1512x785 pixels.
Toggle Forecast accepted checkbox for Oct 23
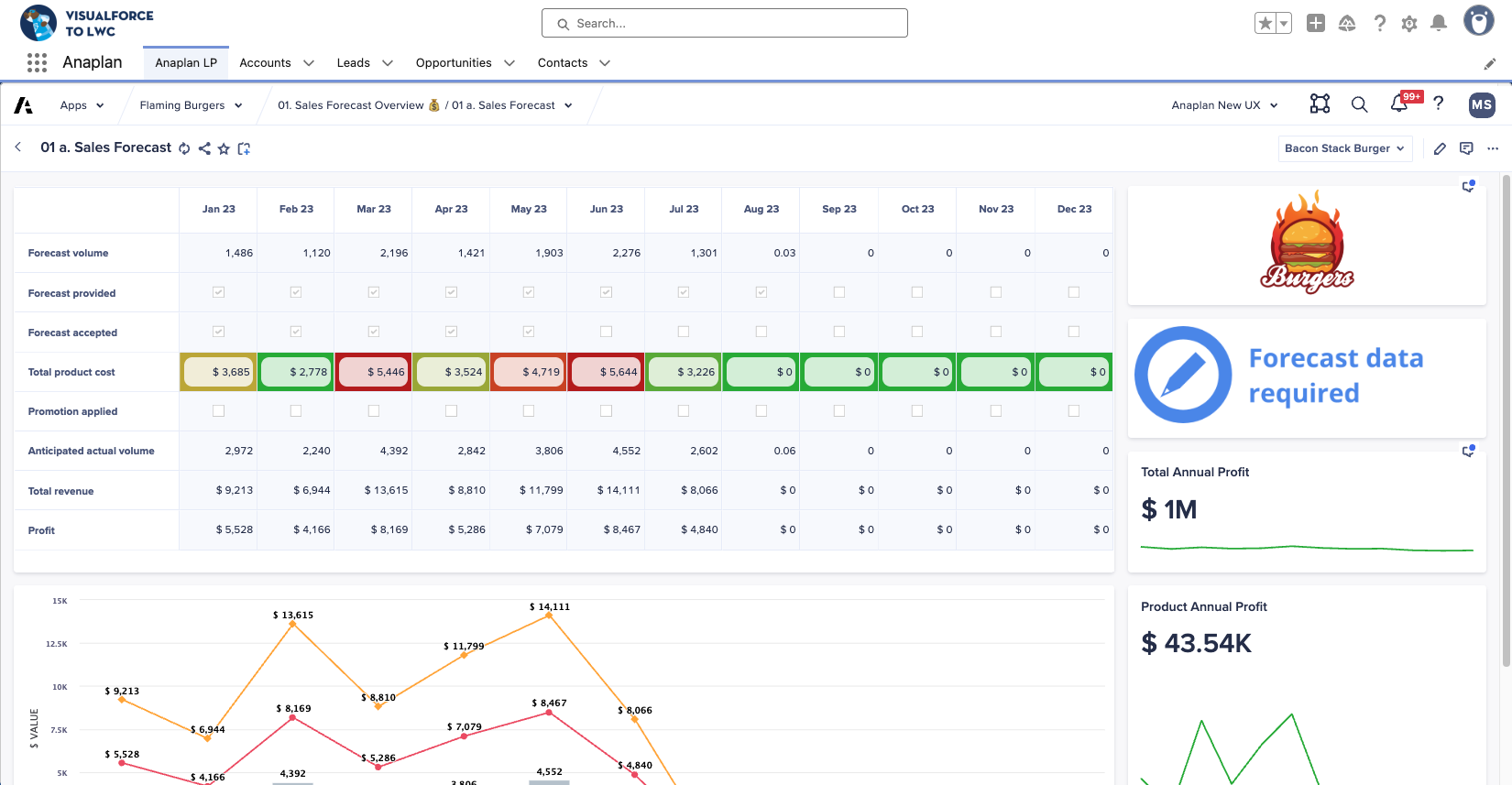[x=917, y=332]
